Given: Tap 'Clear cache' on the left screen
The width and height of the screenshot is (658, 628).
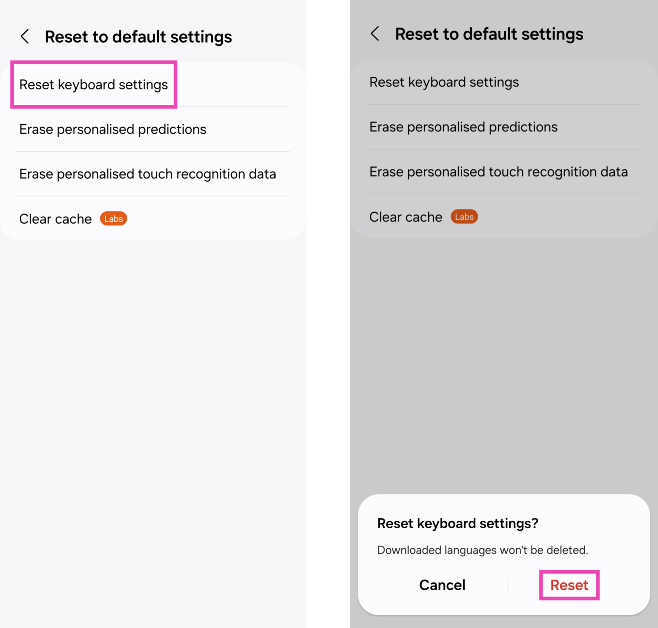Looking at the screenshot, I should (x=56, y=219).
